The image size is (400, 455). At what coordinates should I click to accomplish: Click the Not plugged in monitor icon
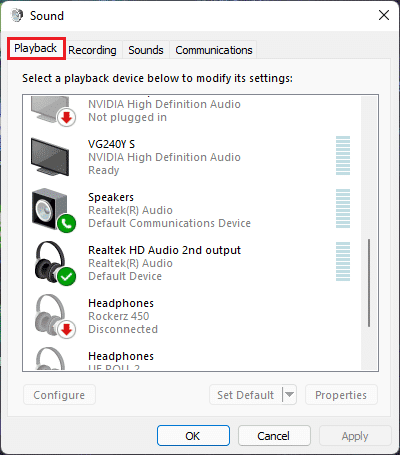tap(50, 109)
